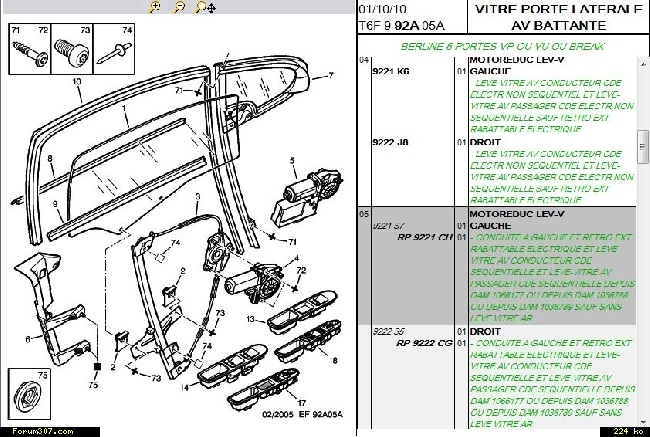Select part number 9222 J8
Viewport: 650px width, 437px height.
390,142
